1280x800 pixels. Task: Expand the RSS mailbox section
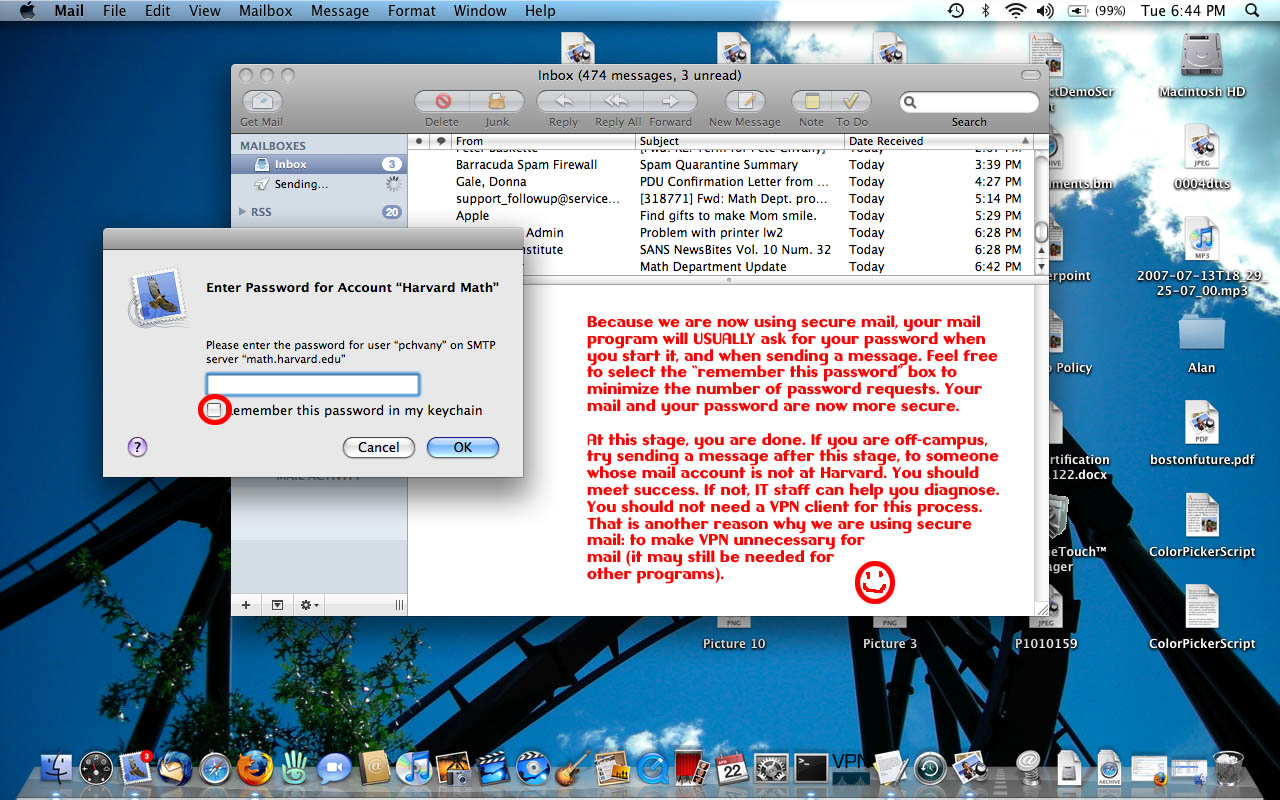pos(243,212)
